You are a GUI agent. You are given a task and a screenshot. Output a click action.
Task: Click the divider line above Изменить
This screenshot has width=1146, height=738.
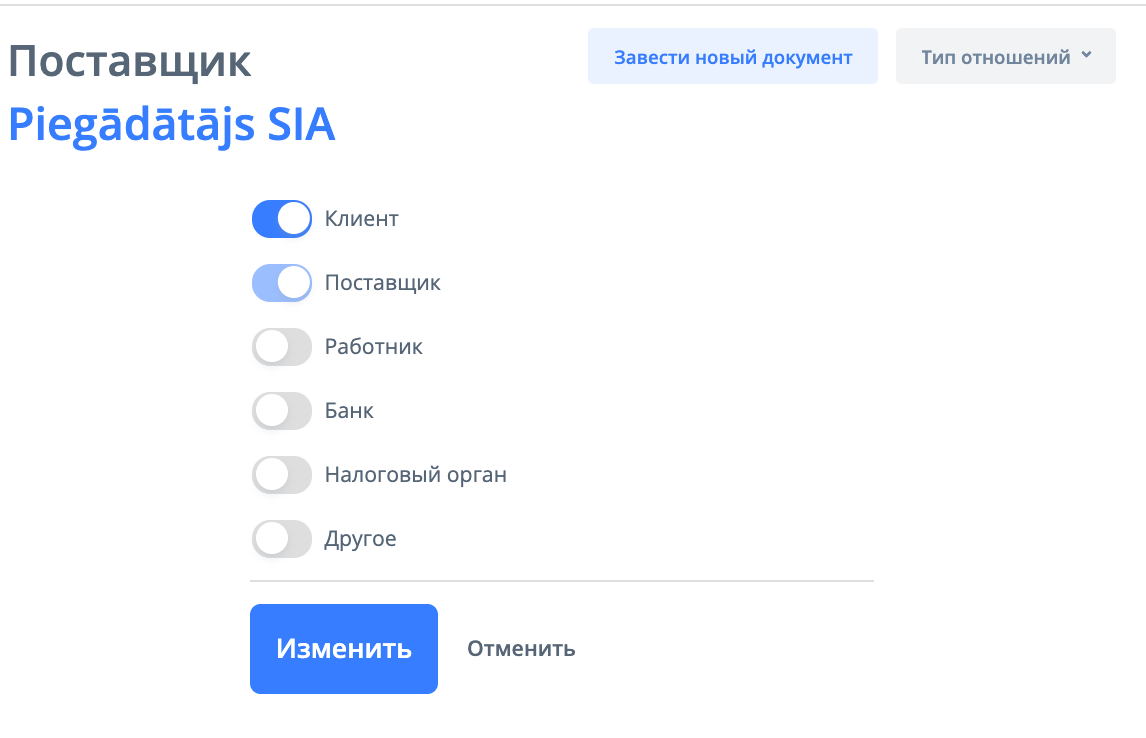[561, 581]
